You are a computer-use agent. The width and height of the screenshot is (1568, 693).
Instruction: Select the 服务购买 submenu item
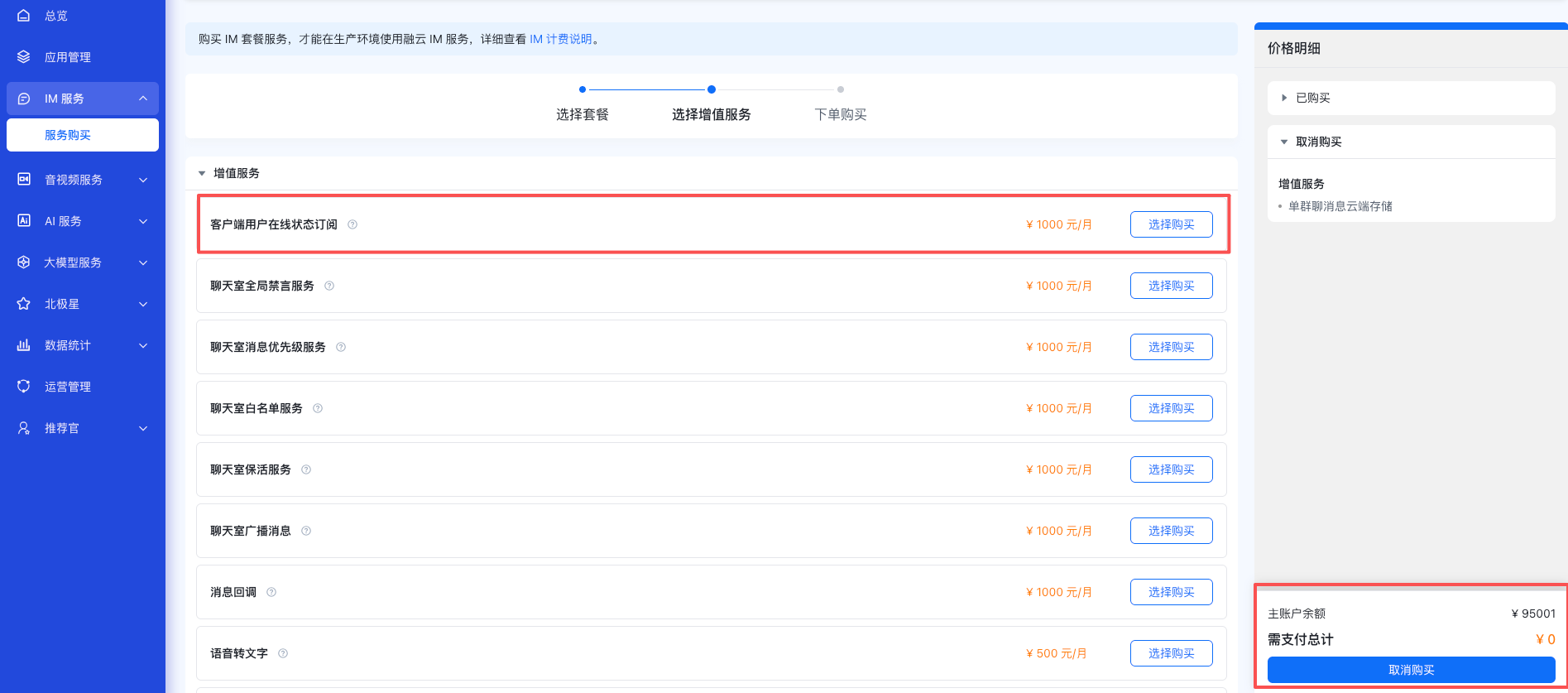coord(83,135)
